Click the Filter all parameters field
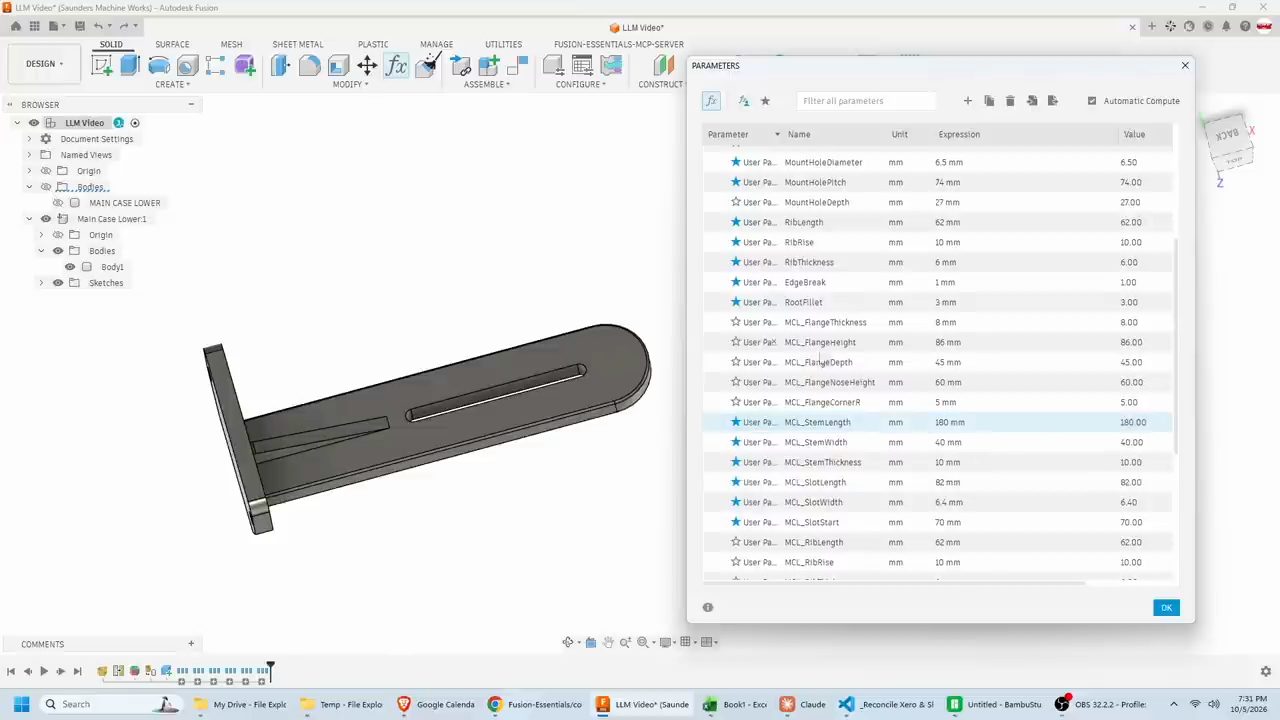This screenshot has width=1280, height=720. coord(867,101)
